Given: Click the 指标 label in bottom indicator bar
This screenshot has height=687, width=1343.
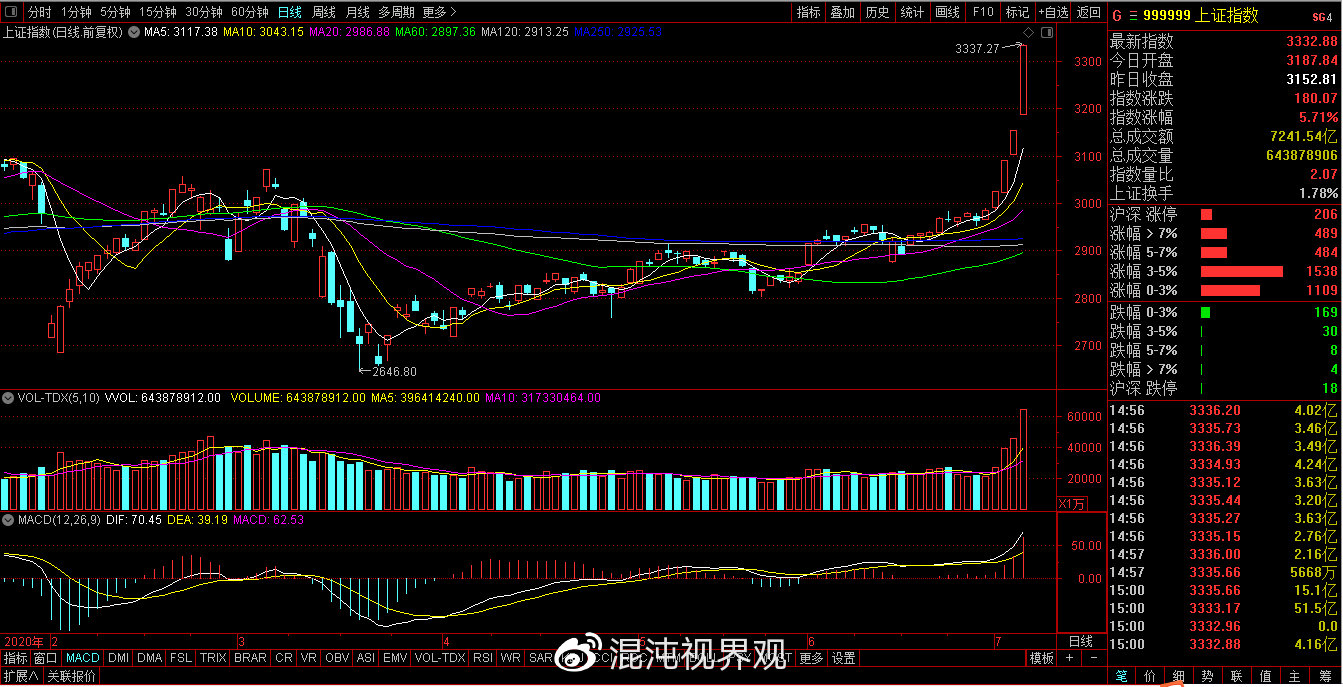Looking at the screenshot, I should pos(15,658).
